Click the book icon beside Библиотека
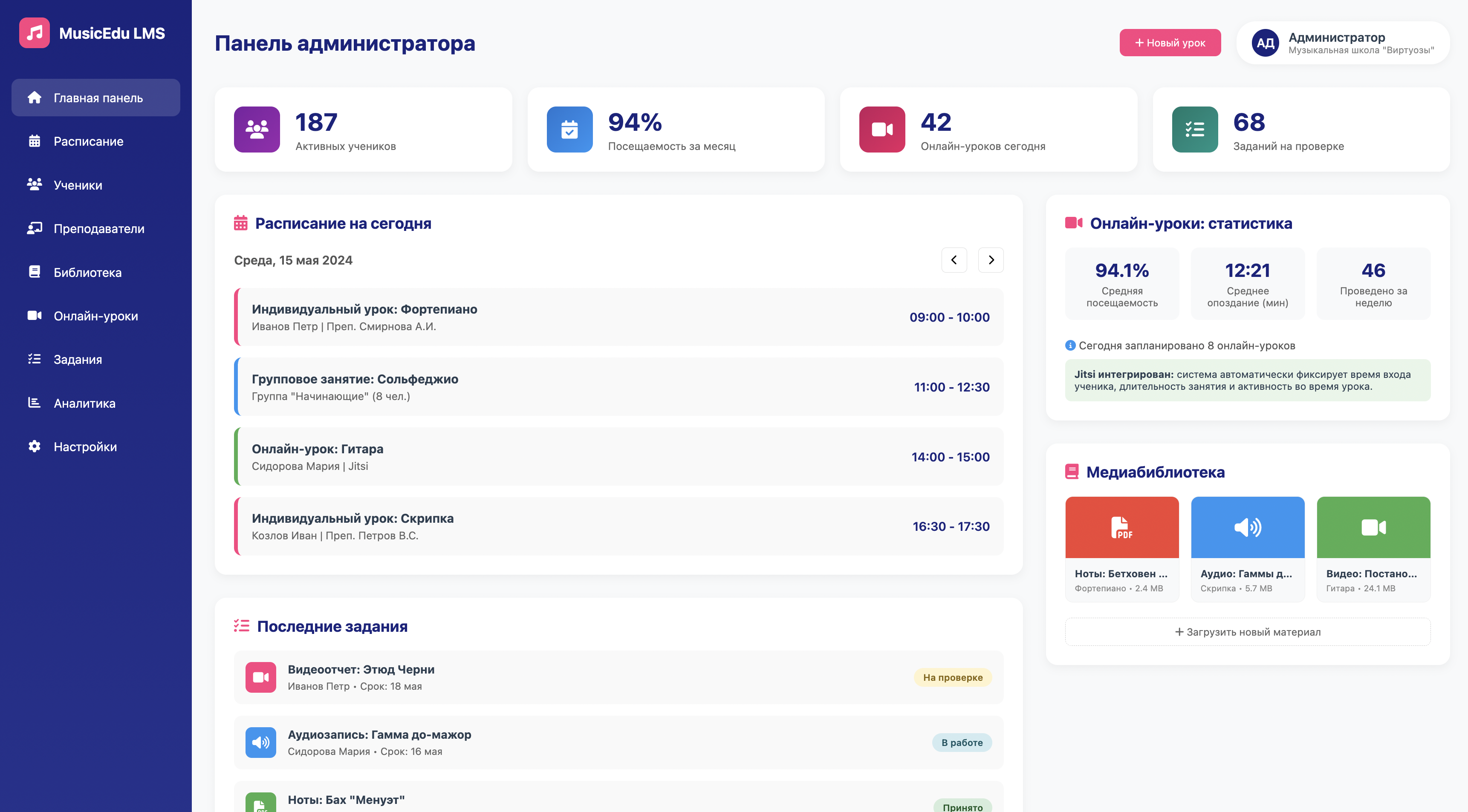 point(34,272)
